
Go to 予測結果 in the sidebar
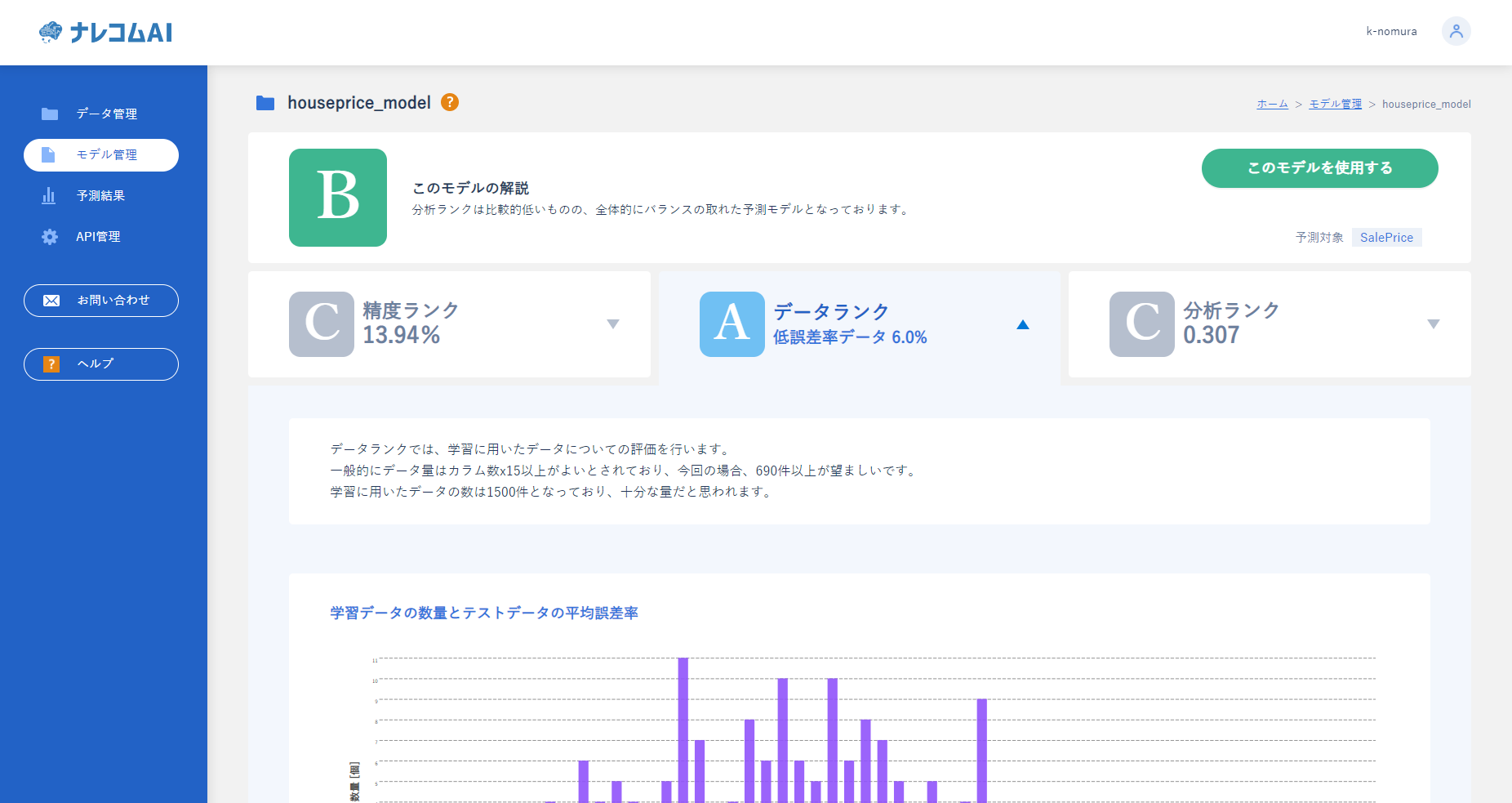101,195
